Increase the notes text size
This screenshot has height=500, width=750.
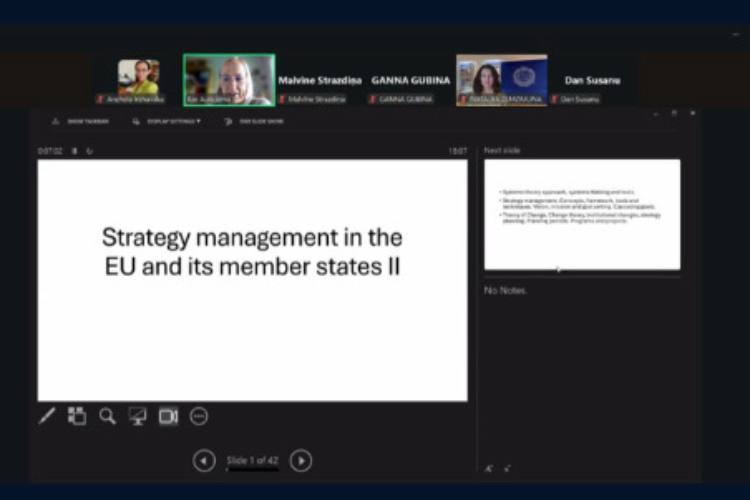(489, 468)
